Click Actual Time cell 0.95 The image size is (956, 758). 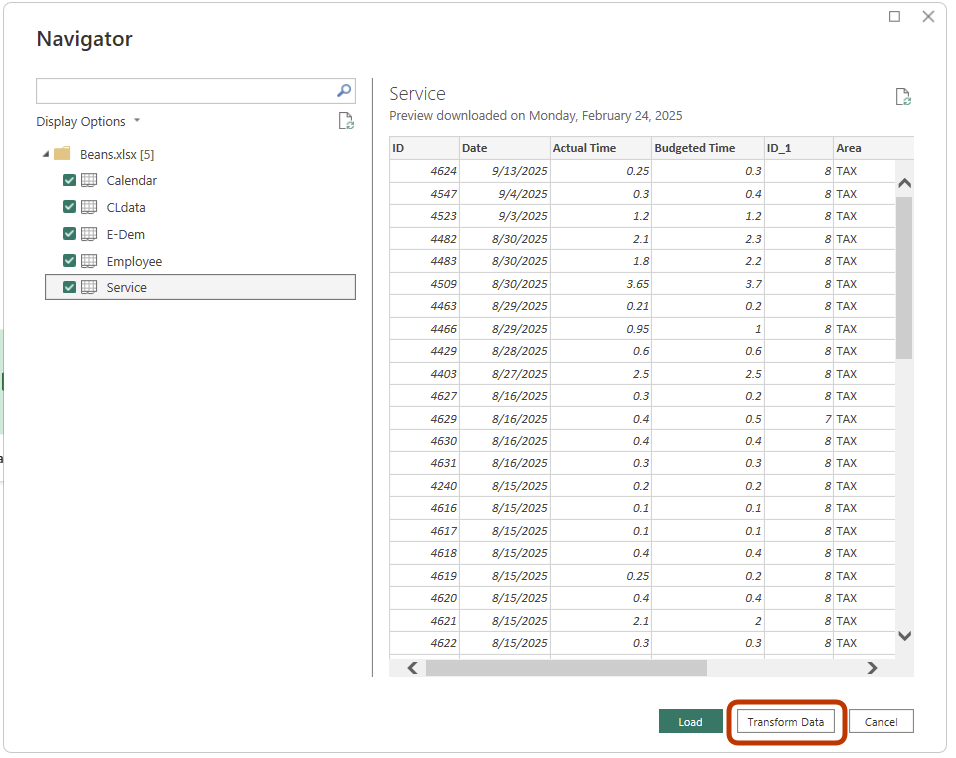click(601, 329)
